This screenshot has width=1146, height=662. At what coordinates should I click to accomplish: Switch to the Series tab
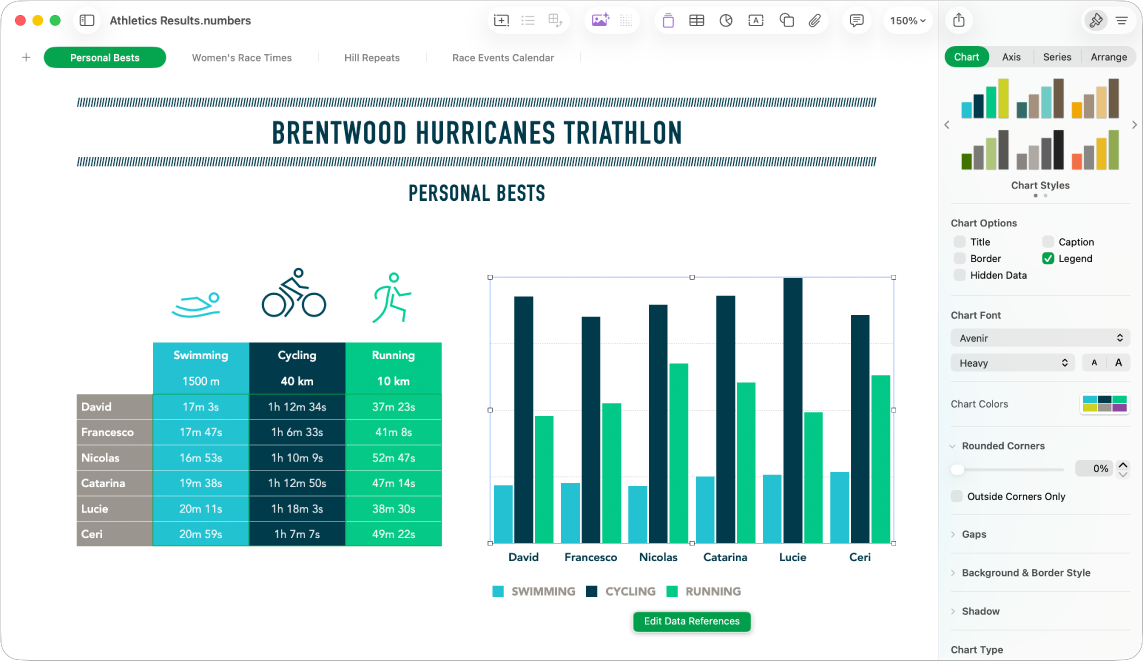tap(1056, 57)
